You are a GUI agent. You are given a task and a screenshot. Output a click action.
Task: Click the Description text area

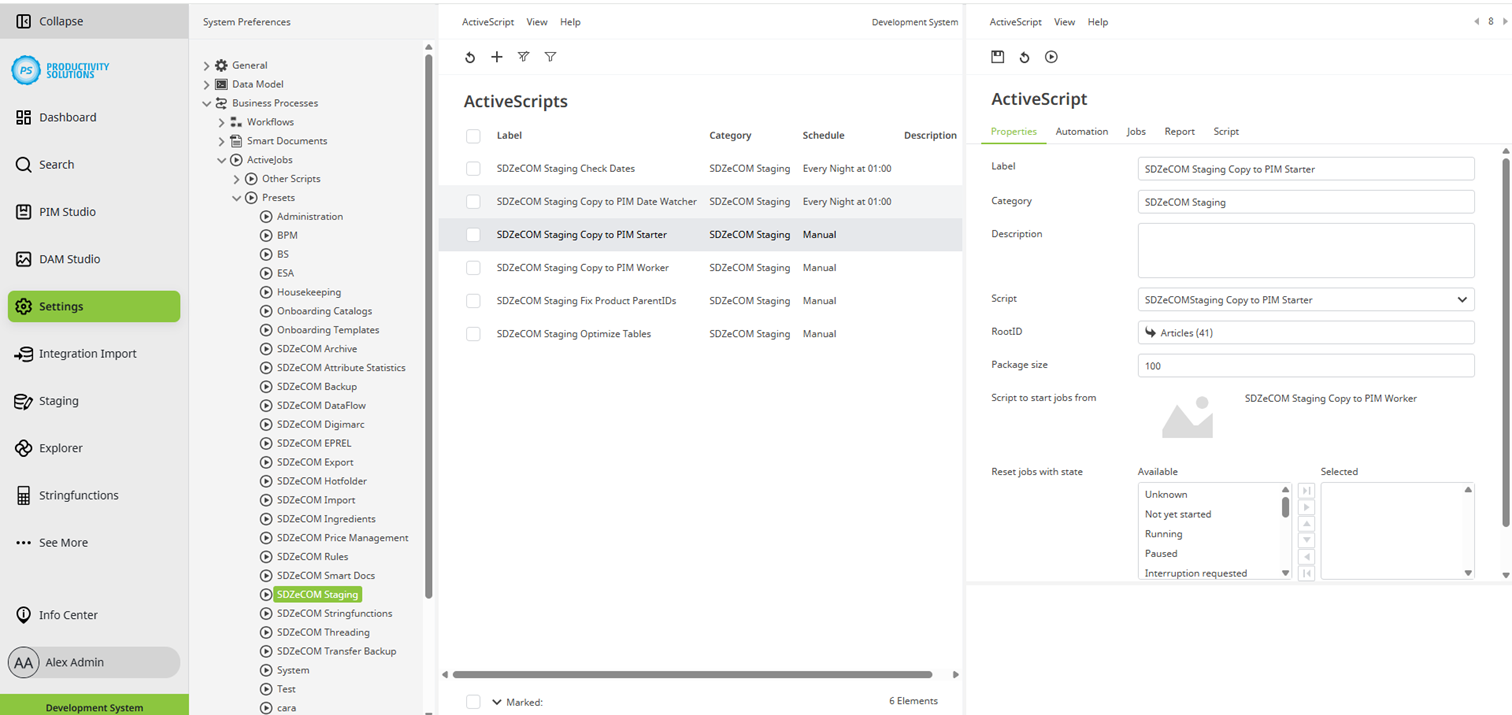(x=1306, y=250)
